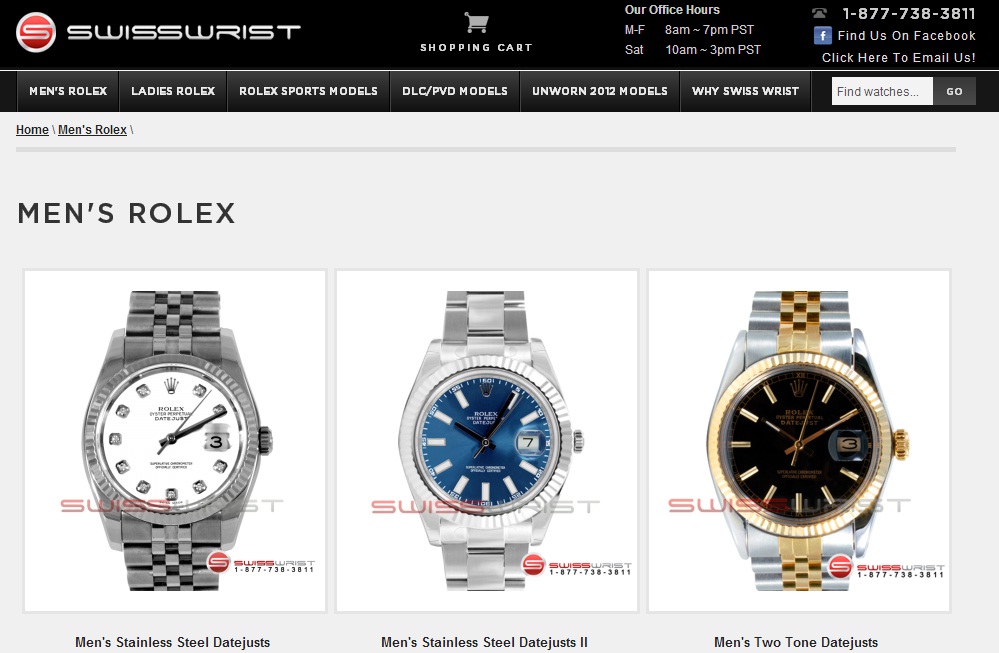The height and width of the screenshot is (653, 999).
Task: Select Rolex Sports Models in navigation
Action: (308, 91)
